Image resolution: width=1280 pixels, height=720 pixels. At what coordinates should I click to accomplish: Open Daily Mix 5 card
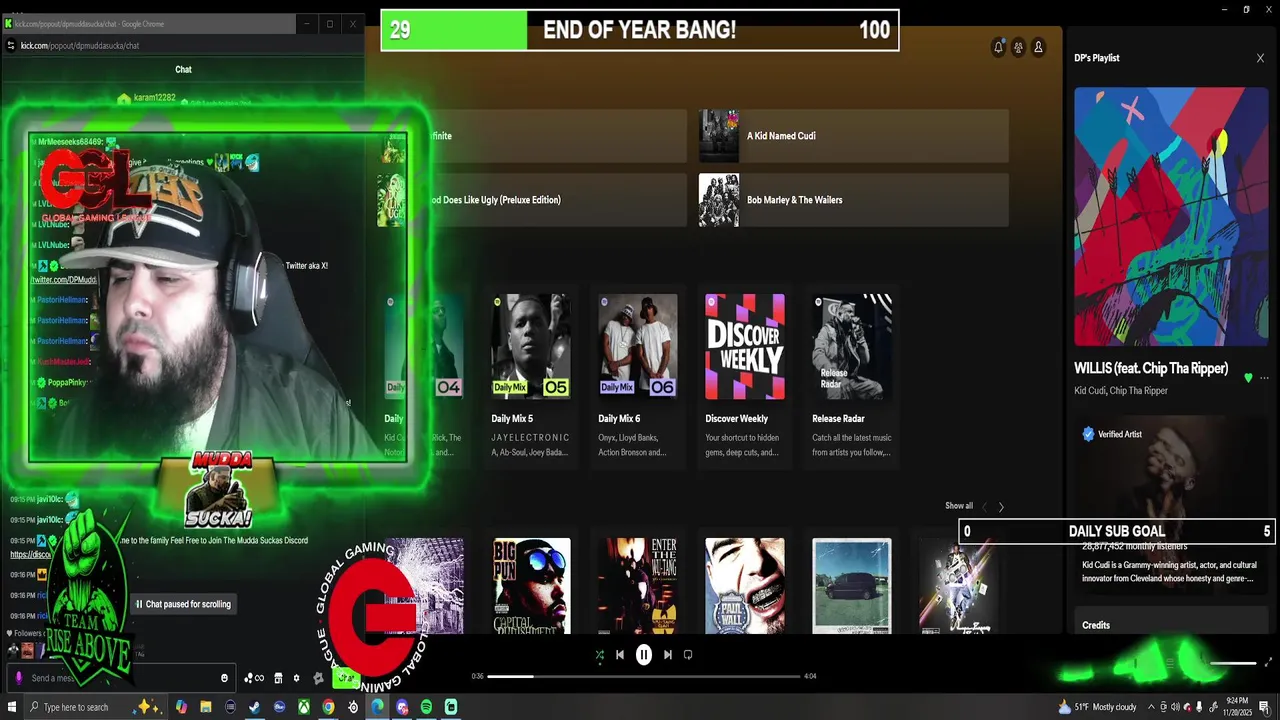coord(531,377)
